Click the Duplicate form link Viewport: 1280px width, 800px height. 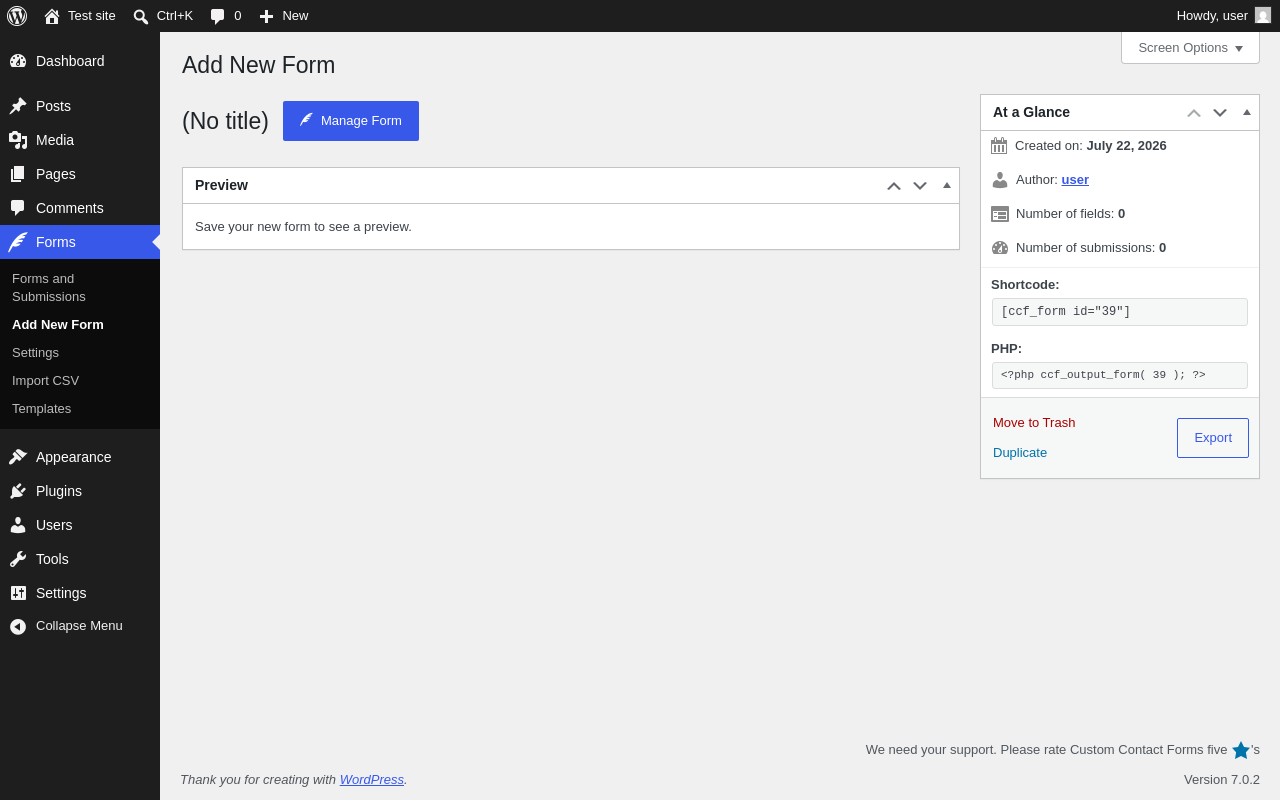click(x=1020, y=453)
